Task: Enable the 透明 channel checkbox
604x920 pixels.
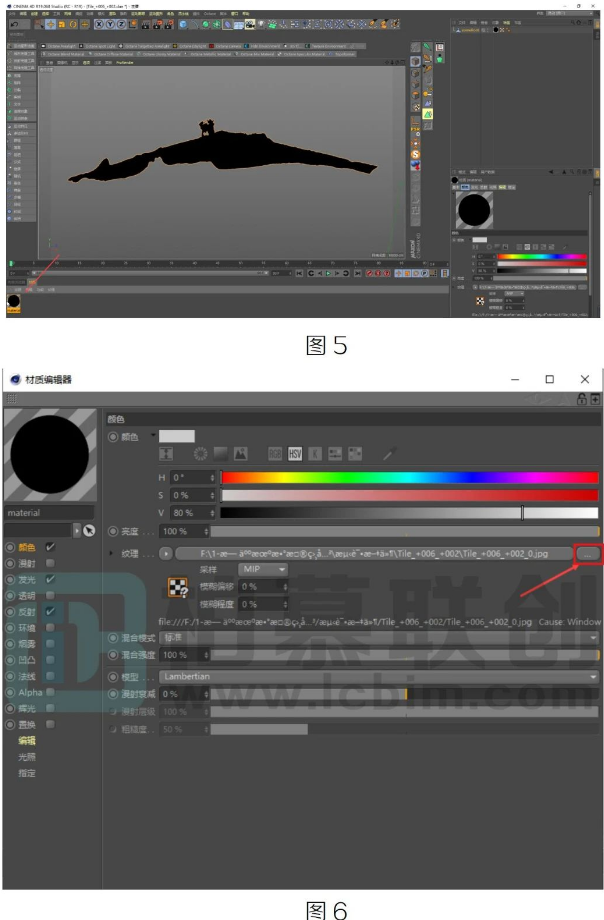Action: (50, 596)
